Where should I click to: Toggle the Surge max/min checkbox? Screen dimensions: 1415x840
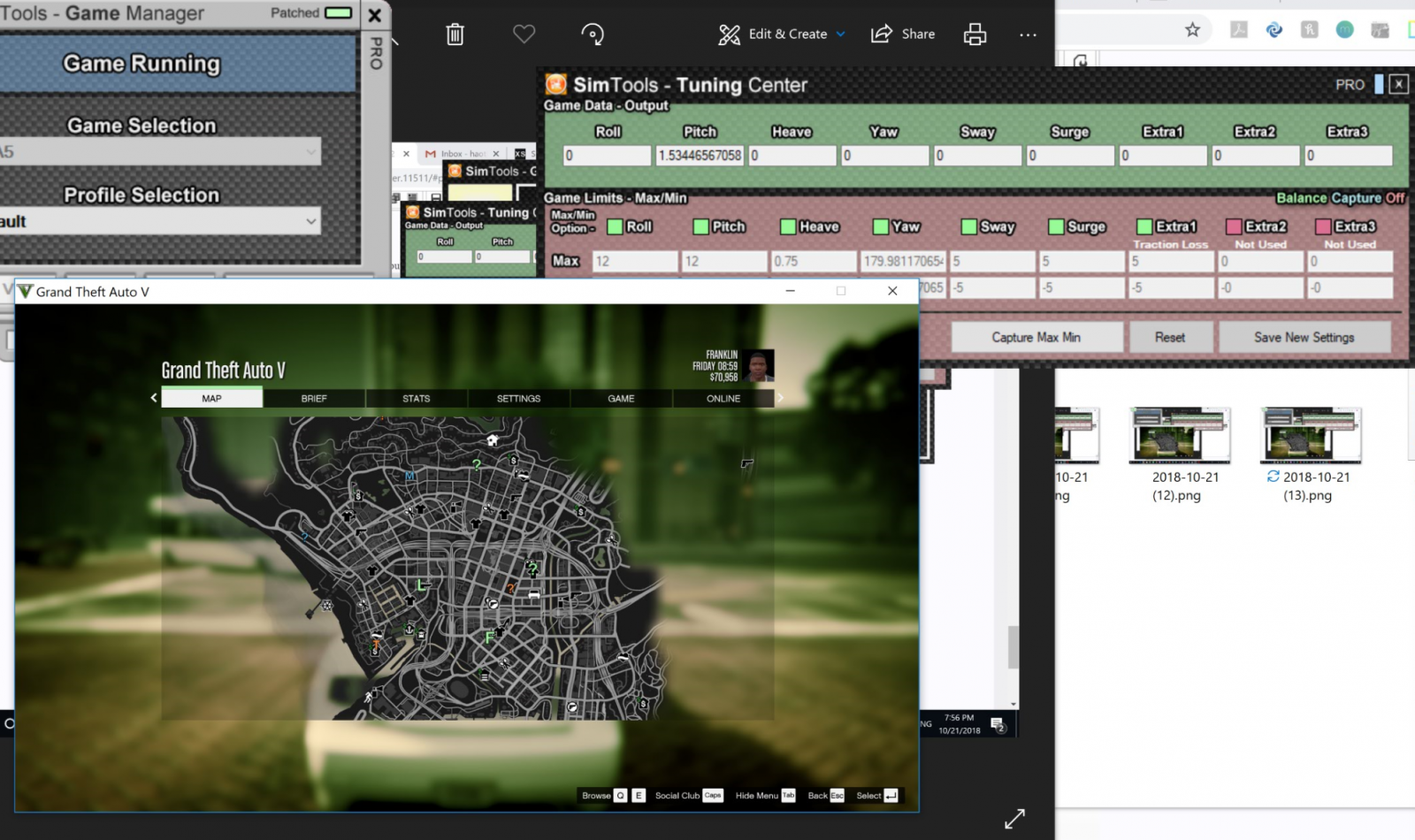pyautogui.click(x=1056, y=226)
